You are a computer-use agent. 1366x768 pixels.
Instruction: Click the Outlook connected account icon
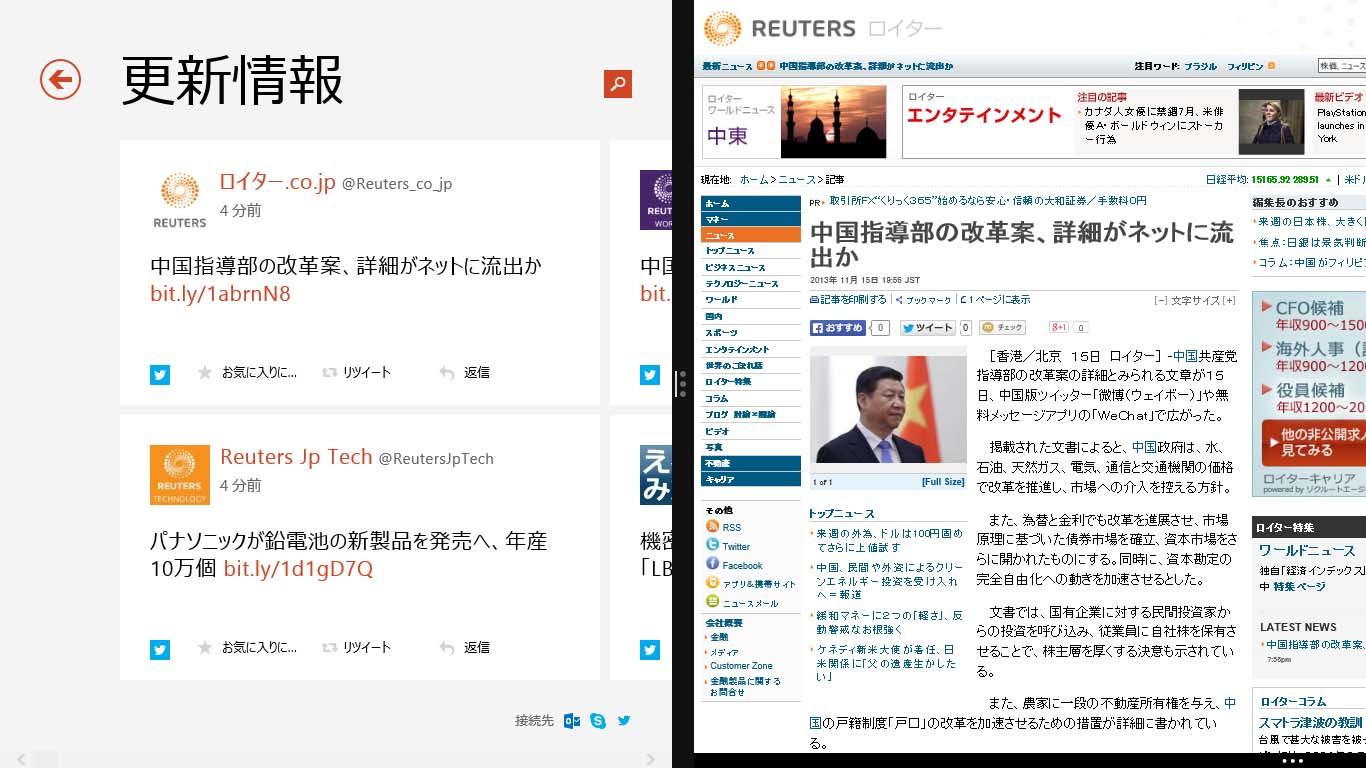click(x=572, y=720)
